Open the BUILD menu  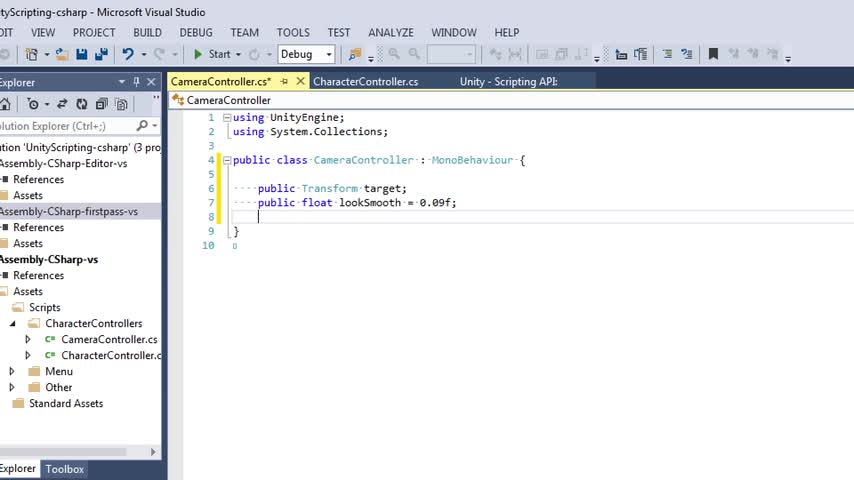click(147, 33)
